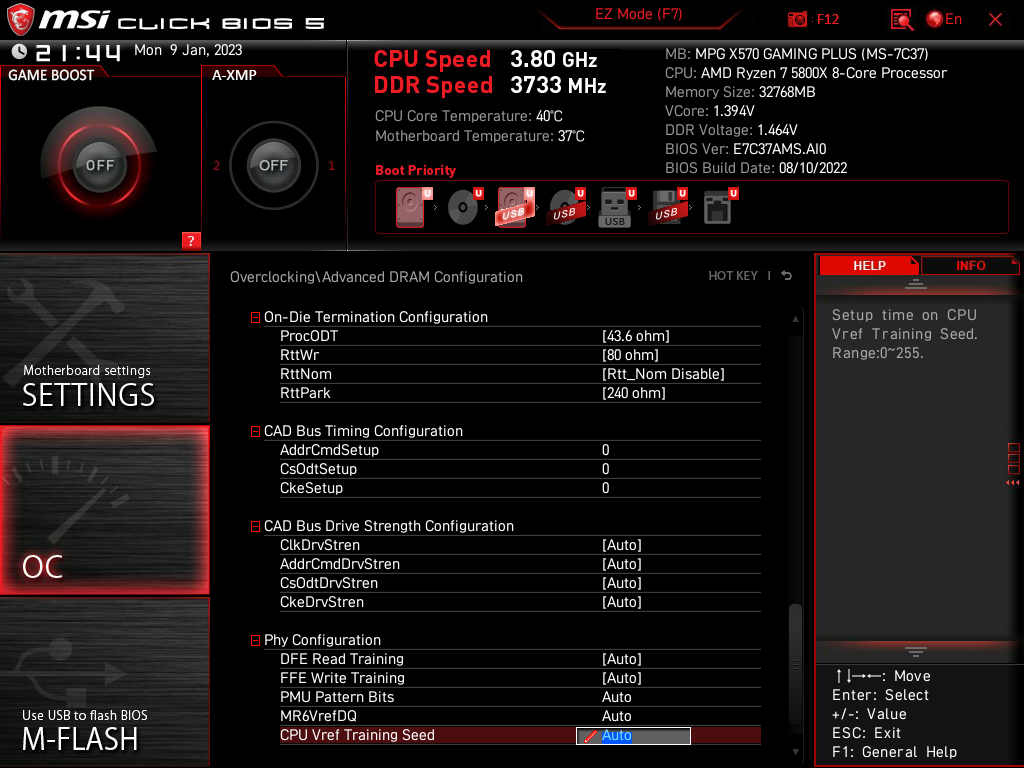The width and height of the screenshot is (1024, 768).
Task: Click the MSI dragon shield logo
Action: click(x=20, y=19)
